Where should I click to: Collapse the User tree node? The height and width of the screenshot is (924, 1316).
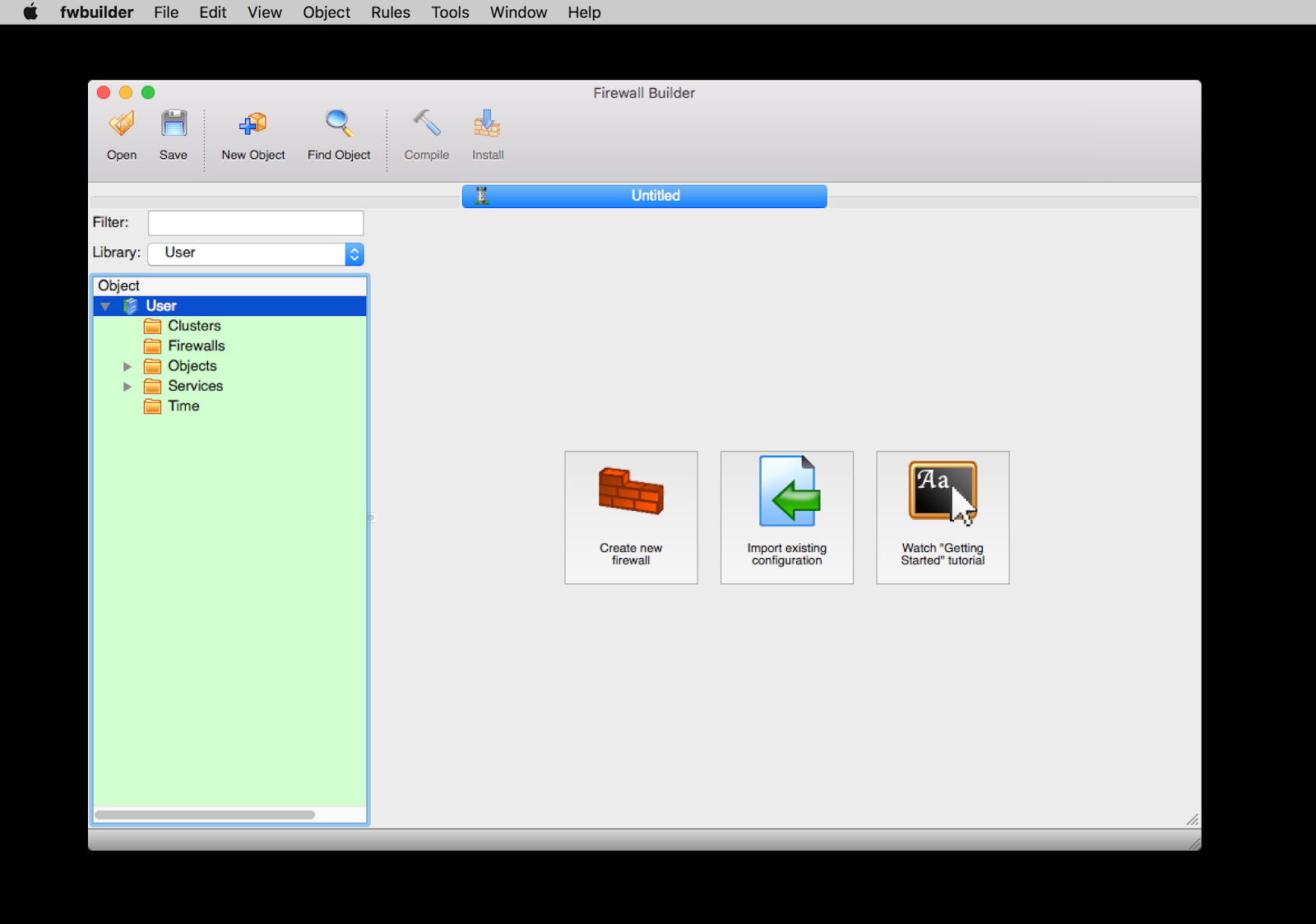coord(105,305)
